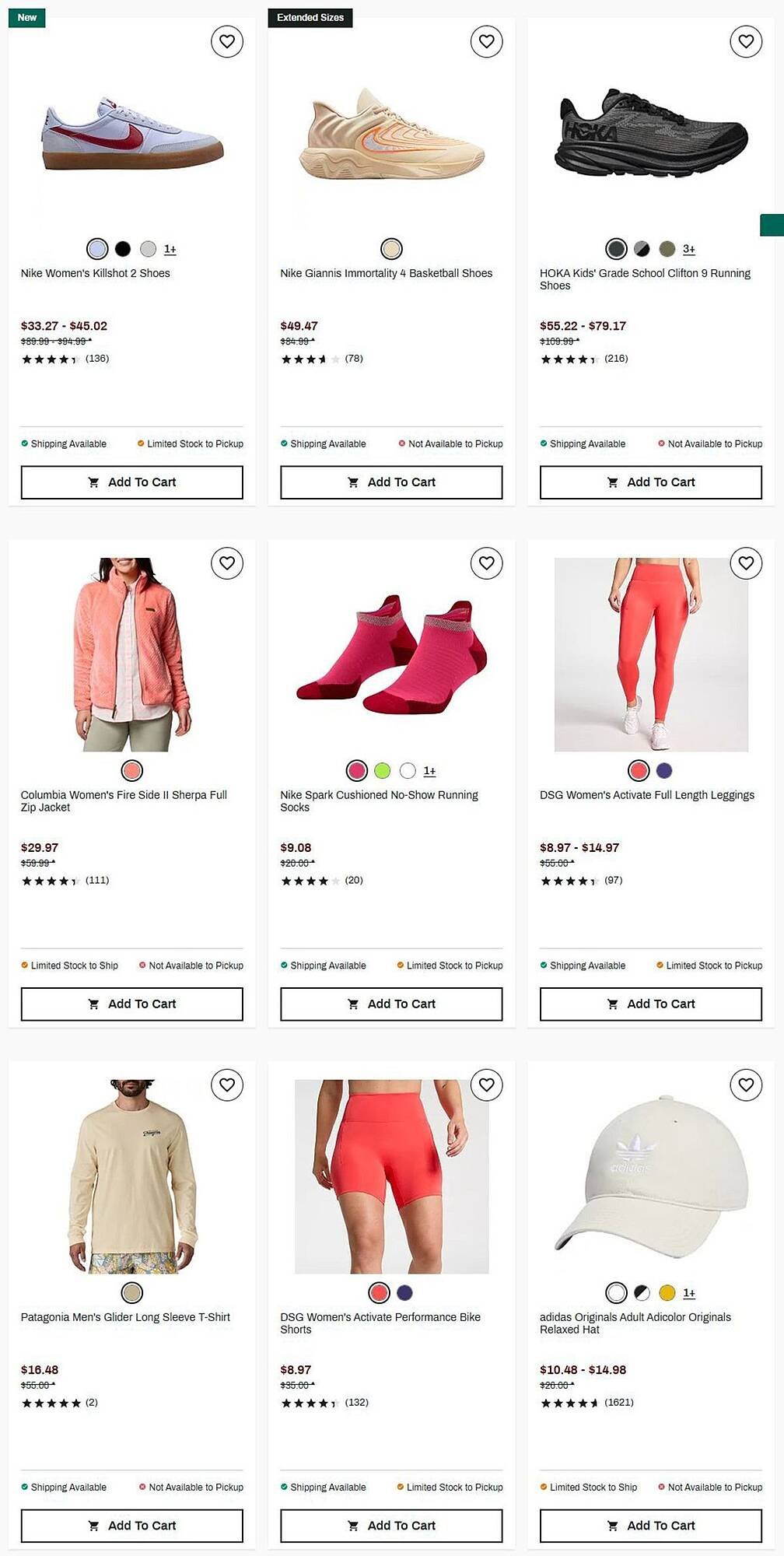Add DSG Performance Bike Shorts to cart
The image size is (784, 1556).
391,1526
